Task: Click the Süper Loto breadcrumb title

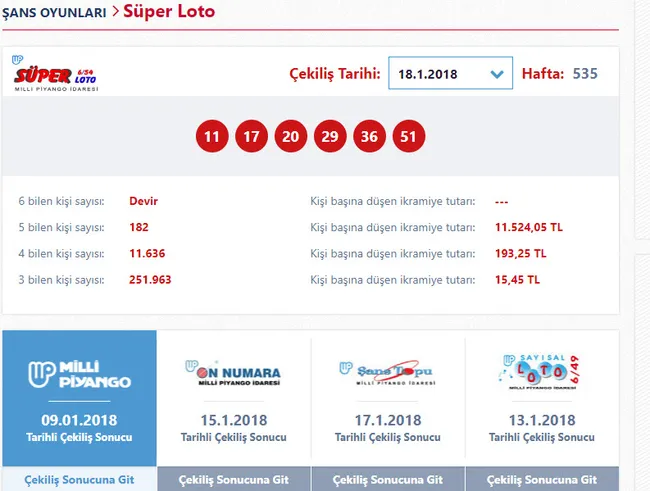Action: (168, 13)
